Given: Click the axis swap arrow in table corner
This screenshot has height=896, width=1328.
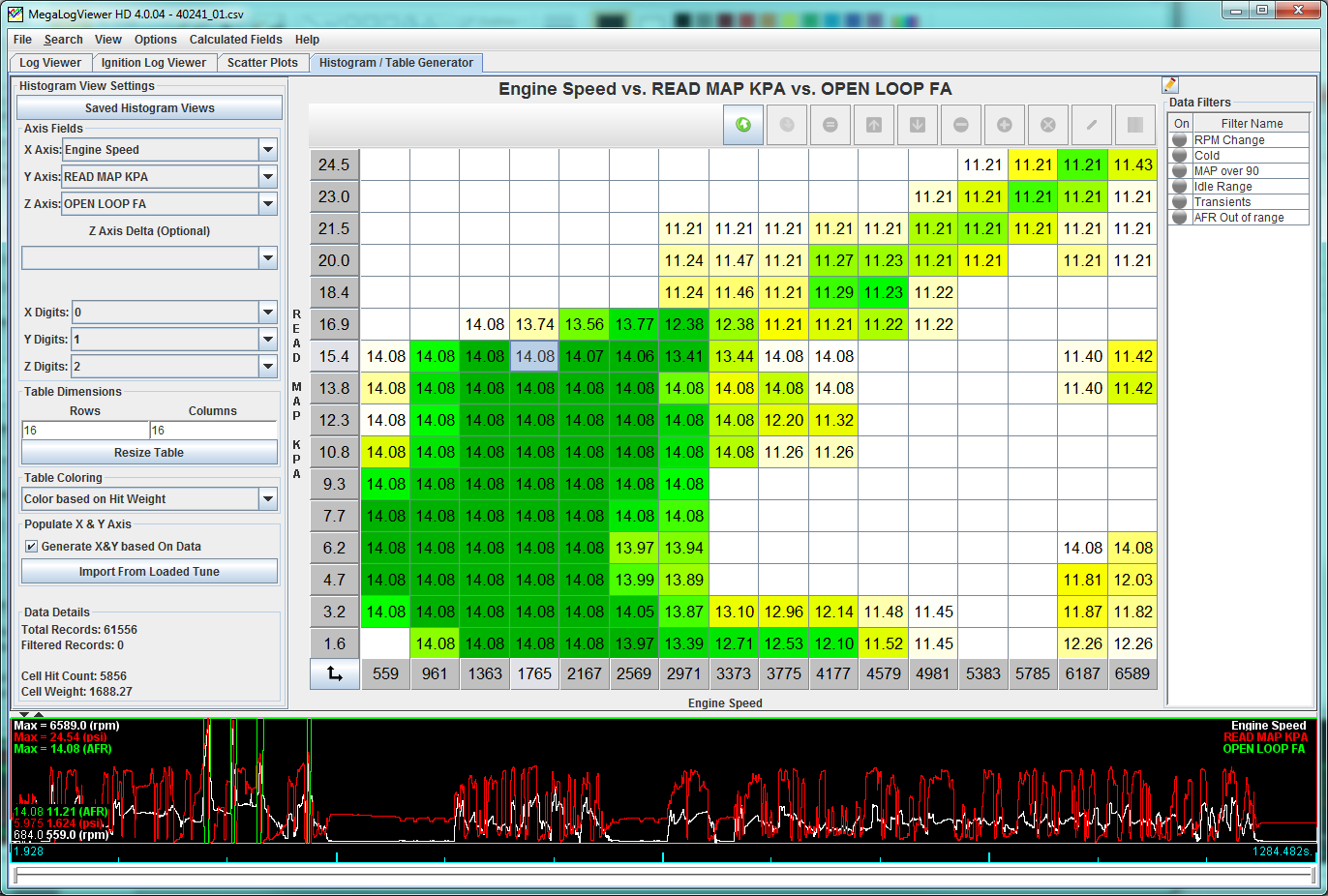Looking at the screenshot, I should click(x=335, y=673).
